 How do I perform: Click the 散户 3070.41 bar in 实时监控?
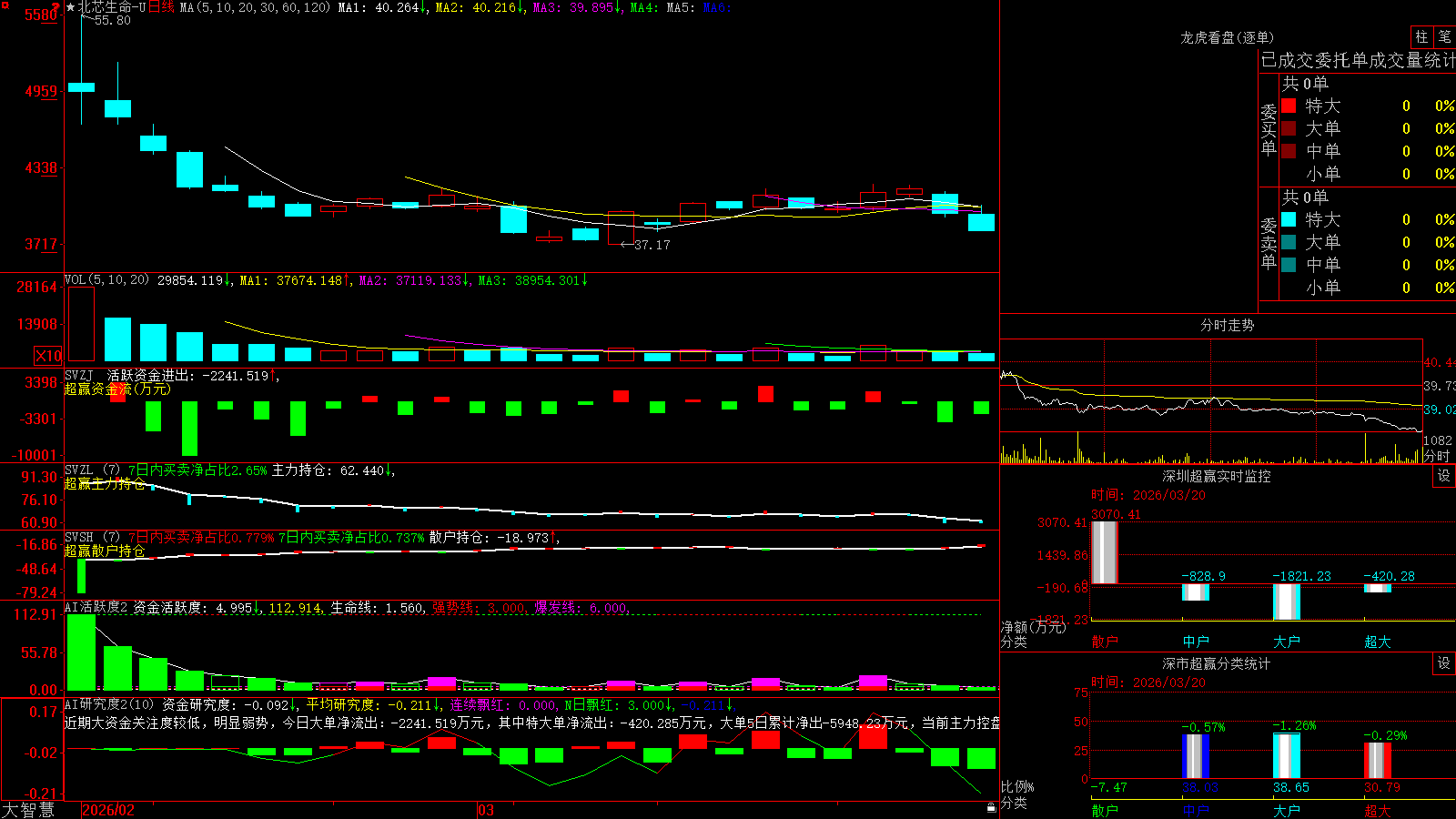point(1104,552)
